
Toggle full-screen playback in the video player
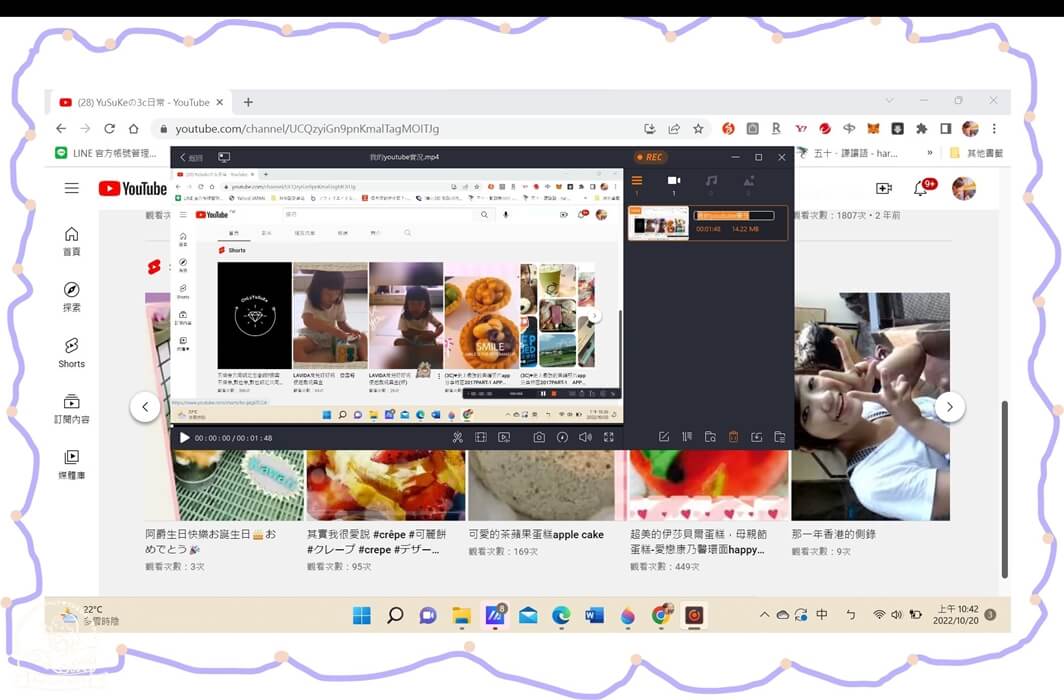point(610,437)
